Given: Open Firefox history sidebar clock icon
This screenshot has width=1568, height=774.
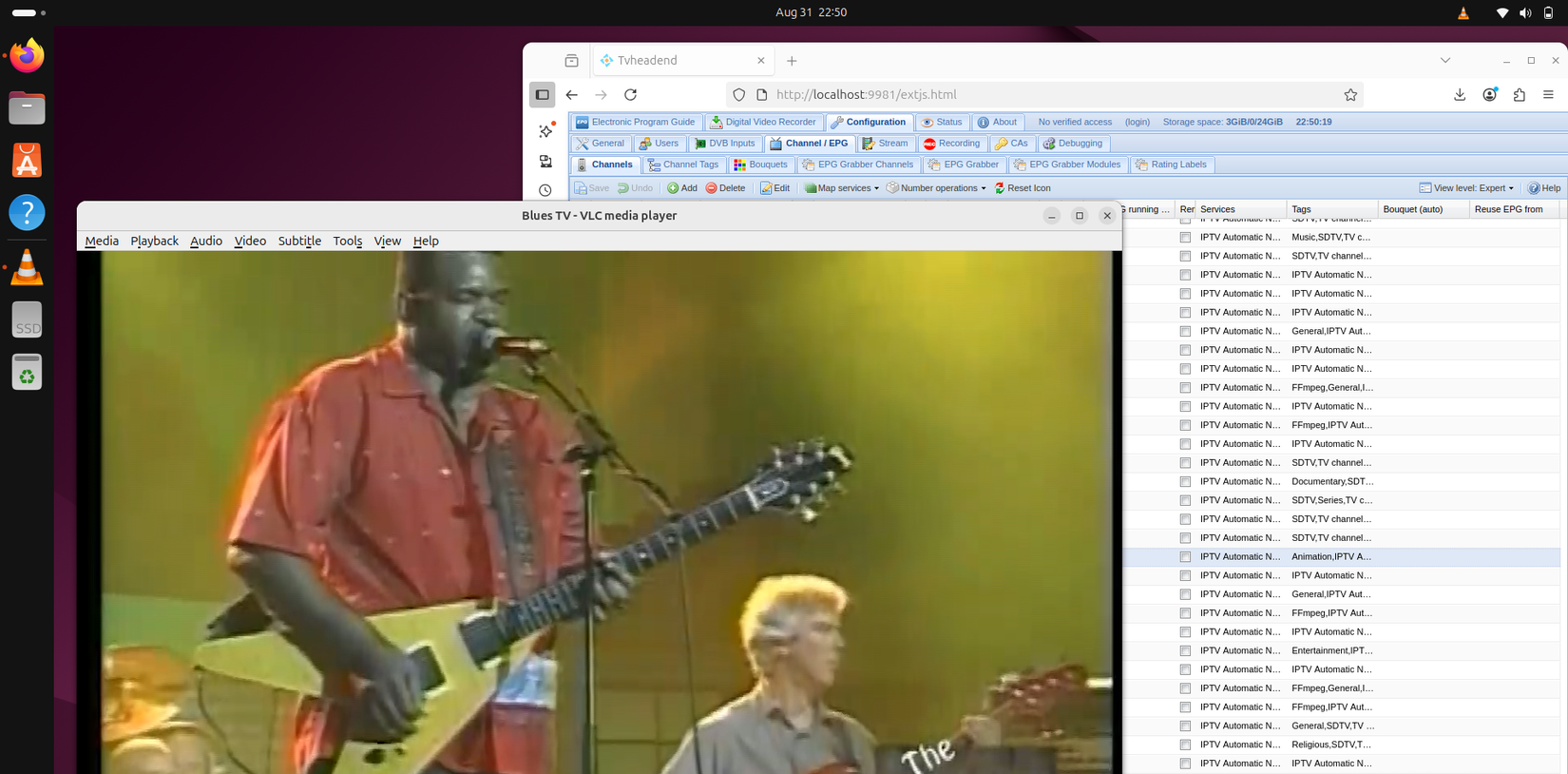Looking at the screenshot, I should coord(545,190).
